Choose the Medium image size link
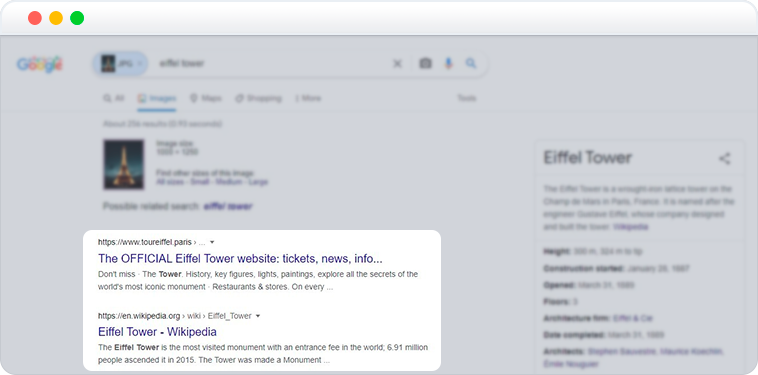This screenshot has height=375, width=758. [229, 182]
